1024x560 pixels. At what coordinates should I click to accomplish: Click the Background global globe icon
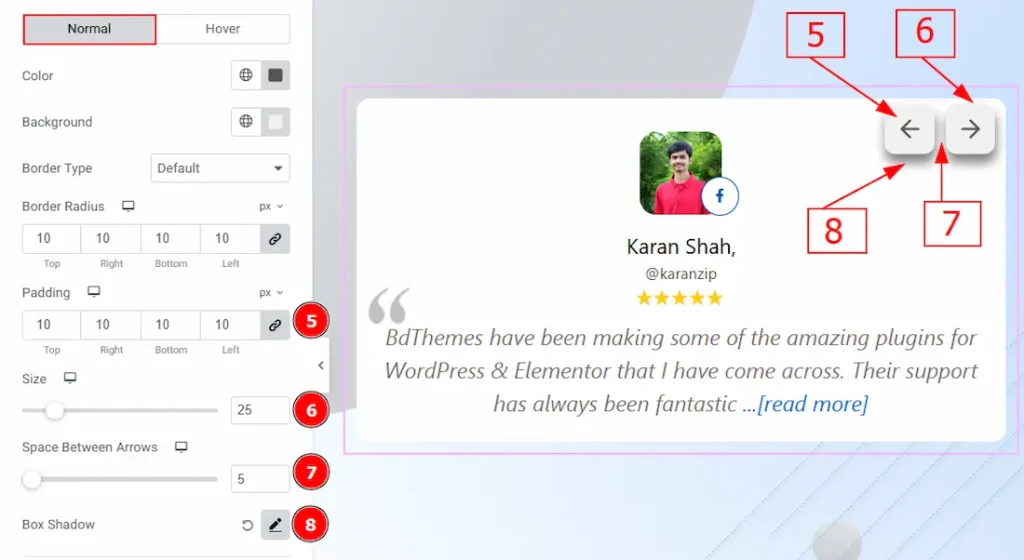246,122
